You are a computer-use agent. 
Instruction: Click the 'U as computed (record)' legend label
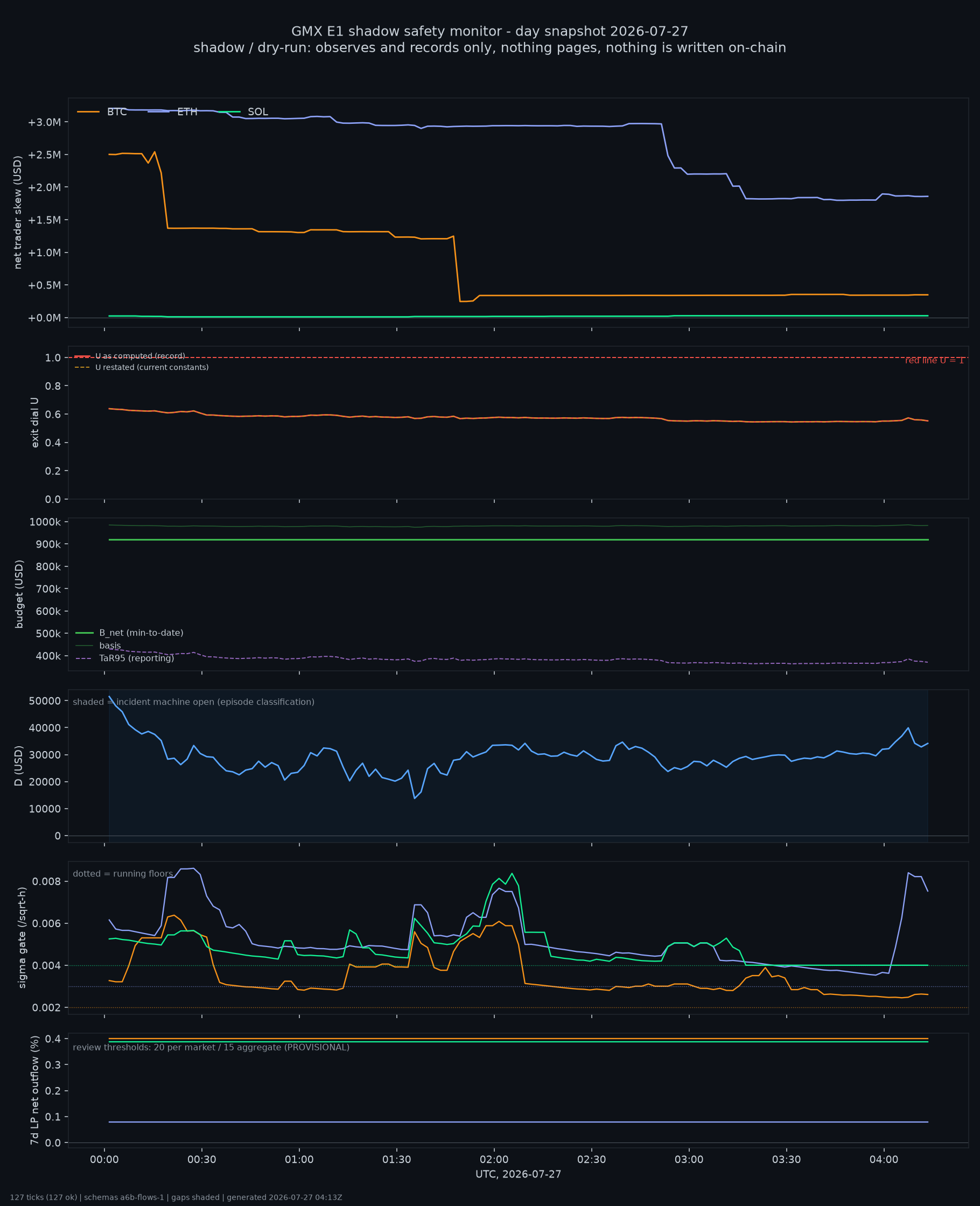pos(140,356)
